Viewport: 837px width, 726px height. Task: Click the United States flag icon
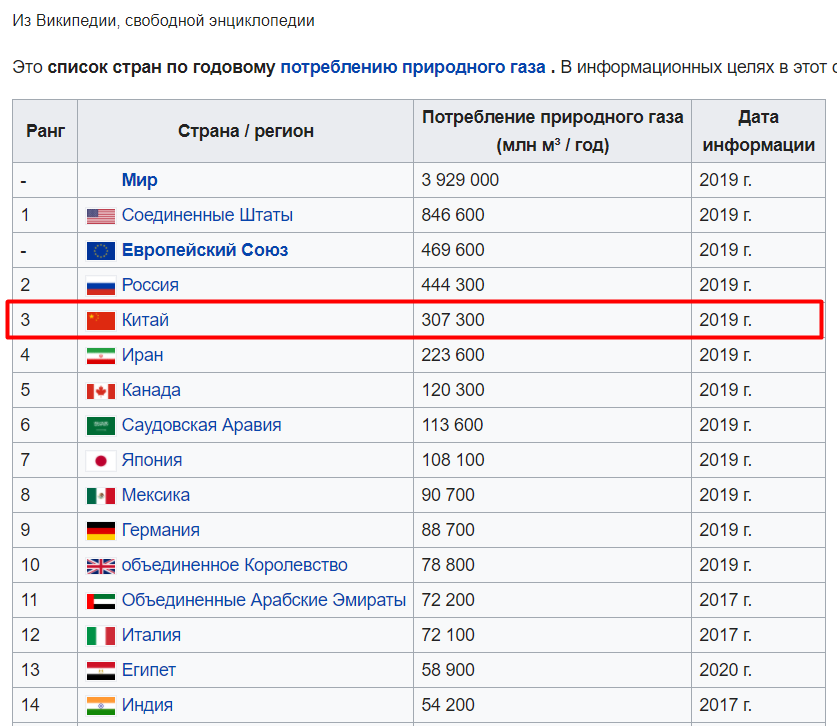[x=101, y=216]
